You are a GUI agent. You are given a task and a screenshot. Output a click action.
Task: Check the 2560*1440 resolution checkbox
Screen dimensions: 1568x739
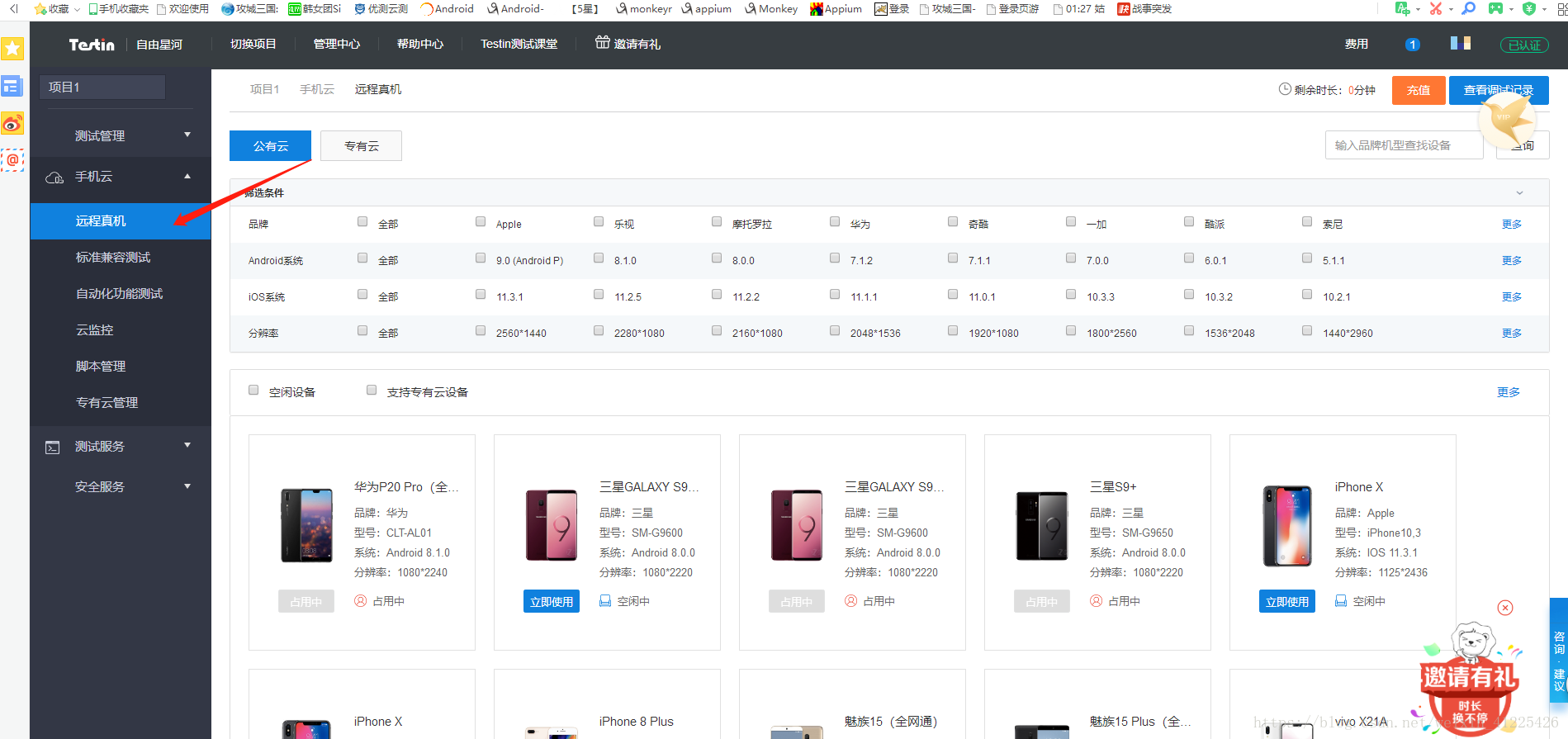point(481,330)
